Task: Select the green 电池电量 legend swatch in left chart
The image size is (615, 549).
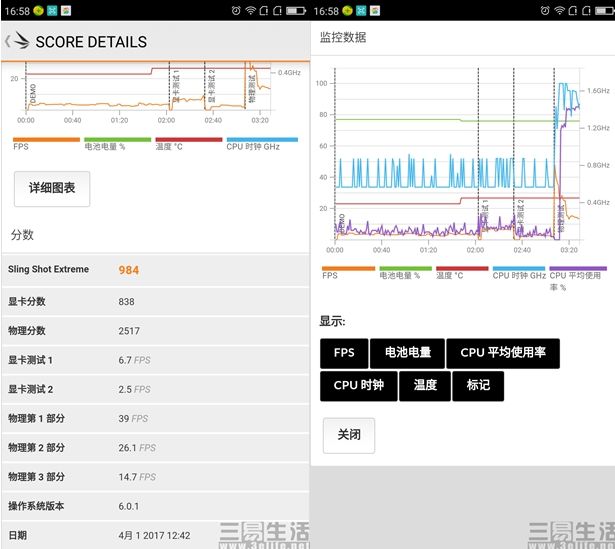Action: [118, 140]
